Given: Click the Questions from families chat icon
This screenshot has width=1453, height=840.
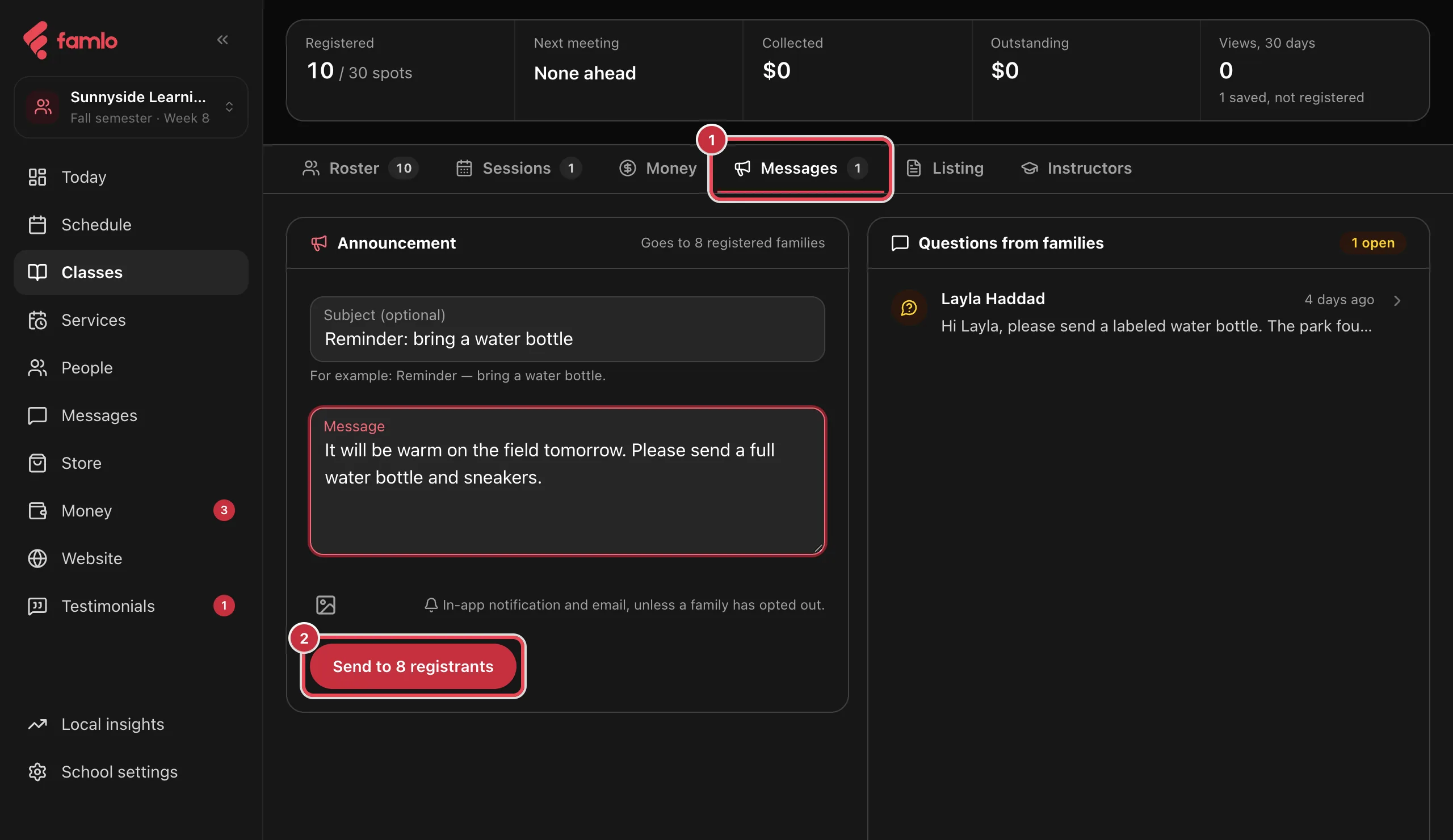Looking at the screenshot, I should [x=900, y=243].
